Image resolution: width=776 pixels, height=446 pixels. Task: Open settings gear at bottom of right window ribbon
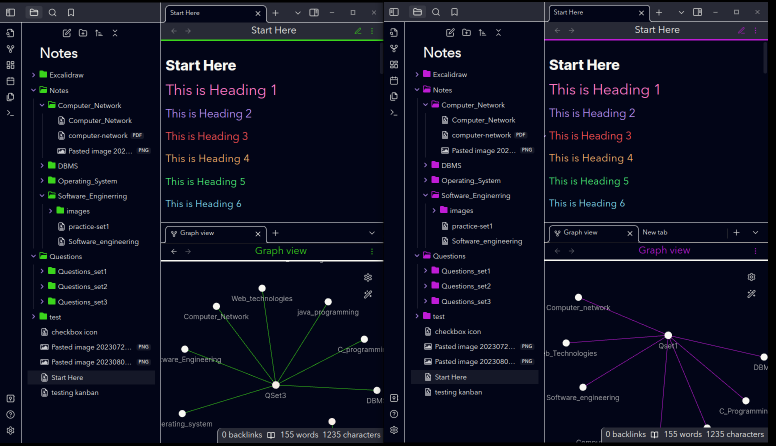point(394,430)
